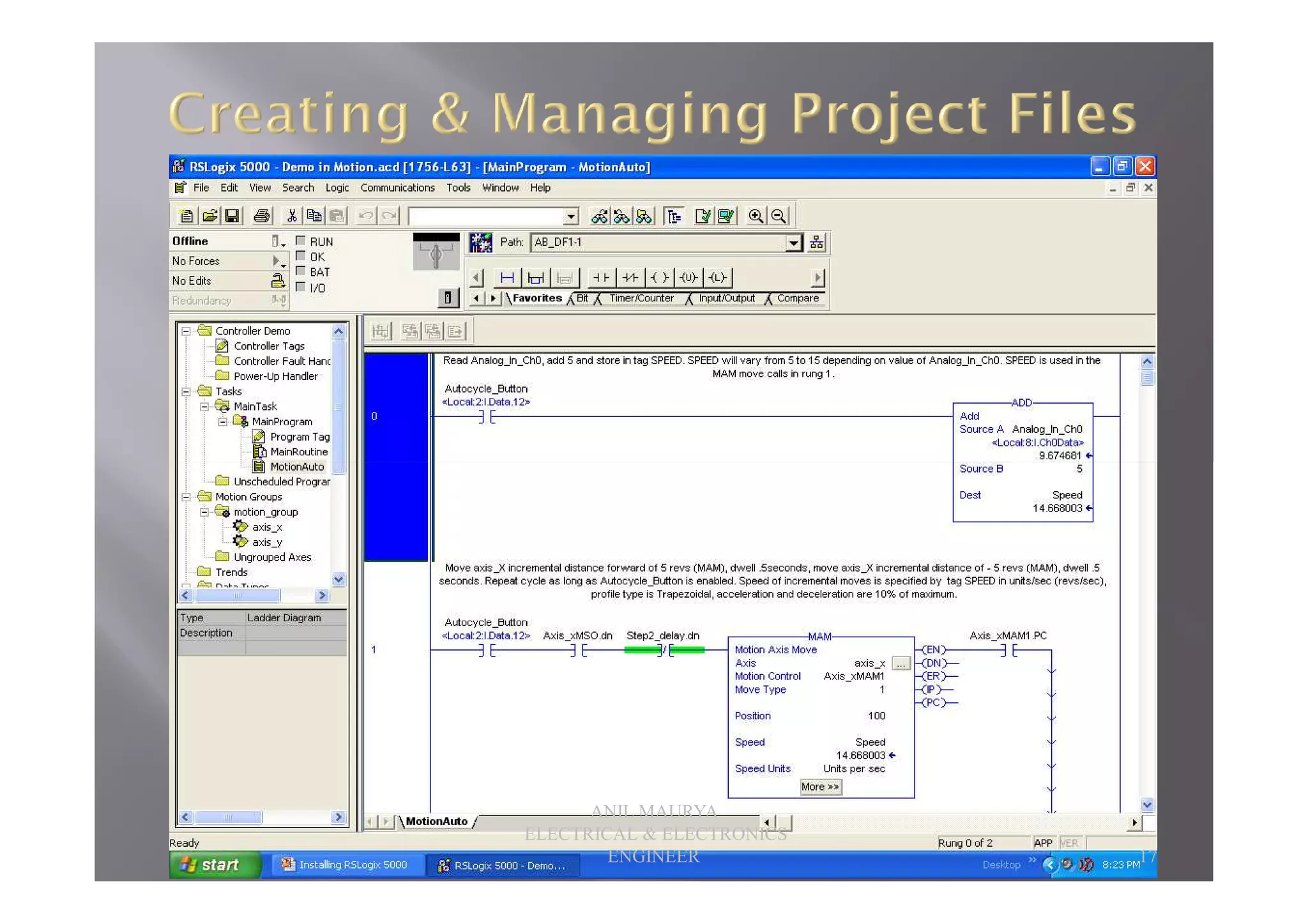Click the I/O status indicator box
The height and width of the screenshot is (924, 1308).
pyautogui.click(x=301, y=287)
